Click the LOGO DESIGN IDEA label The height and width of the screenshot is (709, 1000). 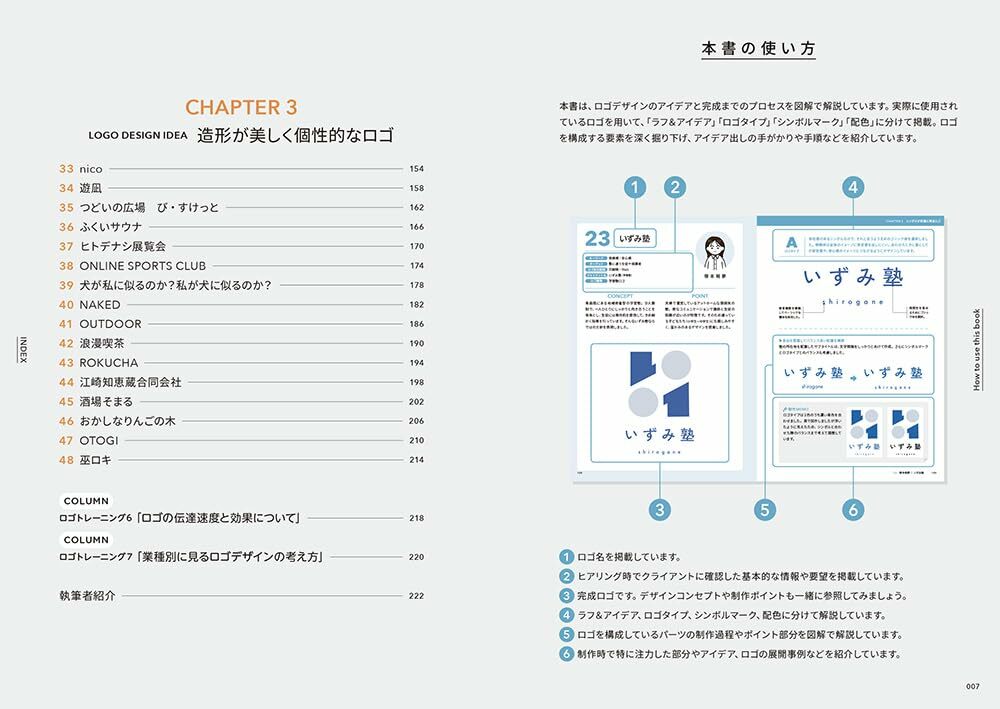[x=138, y=135]
